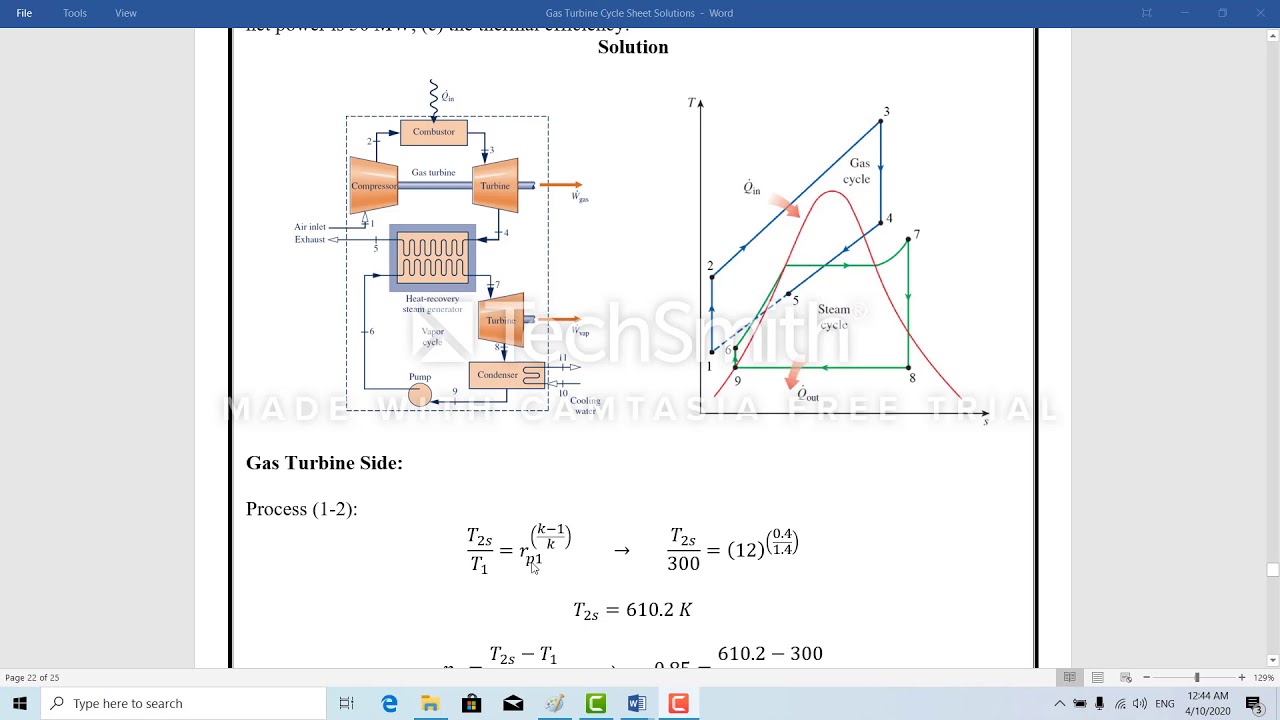The image size is (1280, 720).
Task: Open red Camtasia Recorder taskbar icon
Action: click(678, 703)
